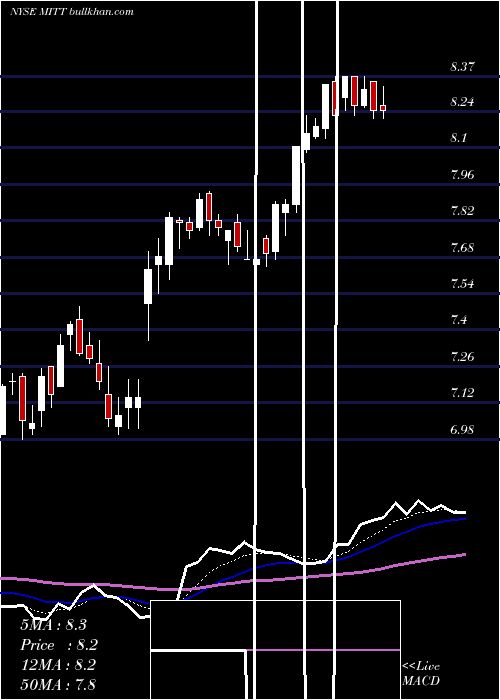Screen dimensions: 500x700
Task: Click the 7.54 price axis label
Action: 462,283
